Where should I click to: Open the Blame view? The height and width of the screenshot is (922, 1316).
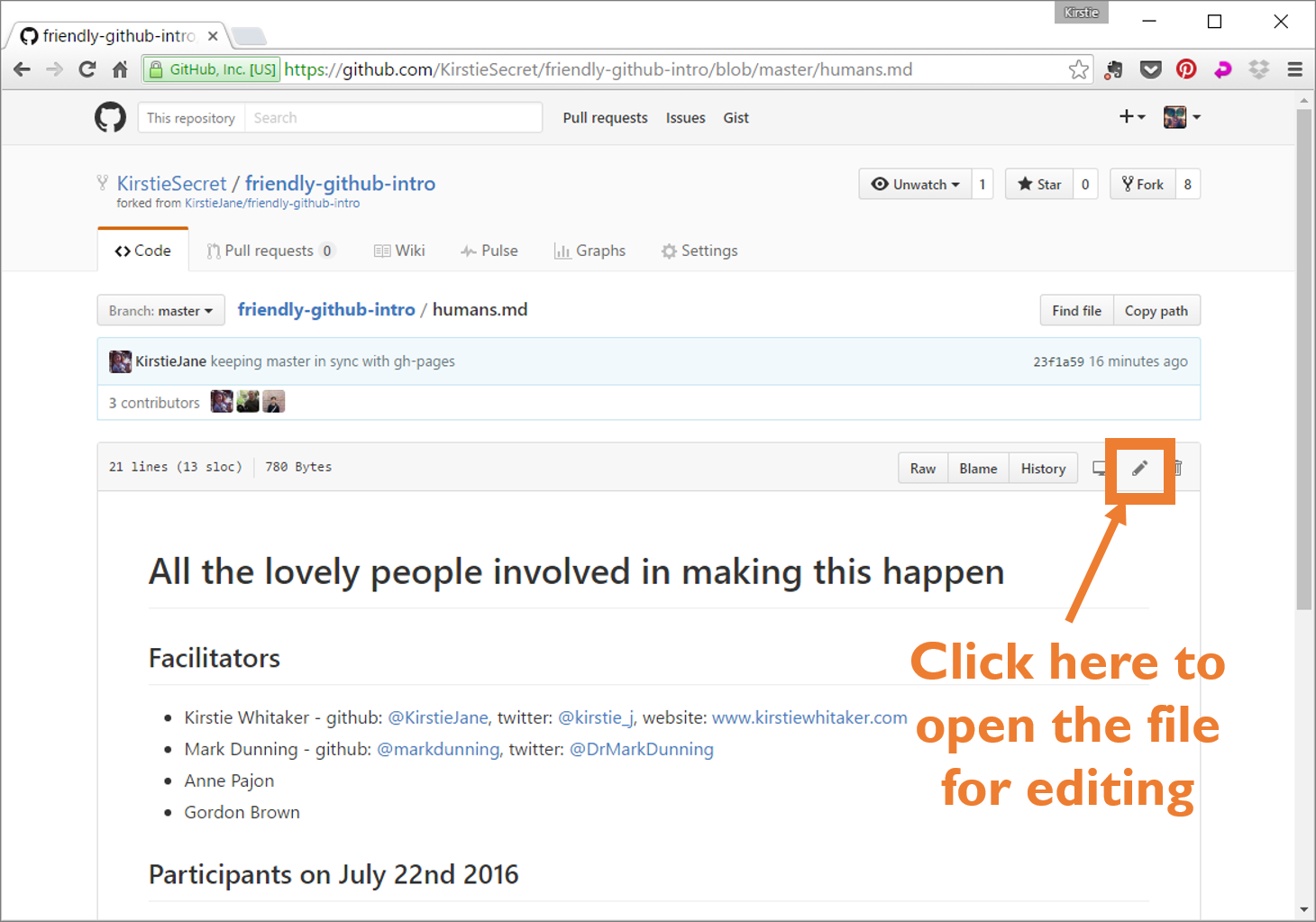pyautogui.click(x=978, y=469)
